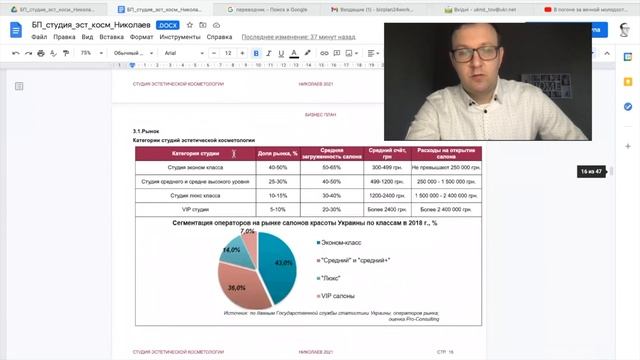Click the 'Эконом-класс' legend entry

point(339,242)
